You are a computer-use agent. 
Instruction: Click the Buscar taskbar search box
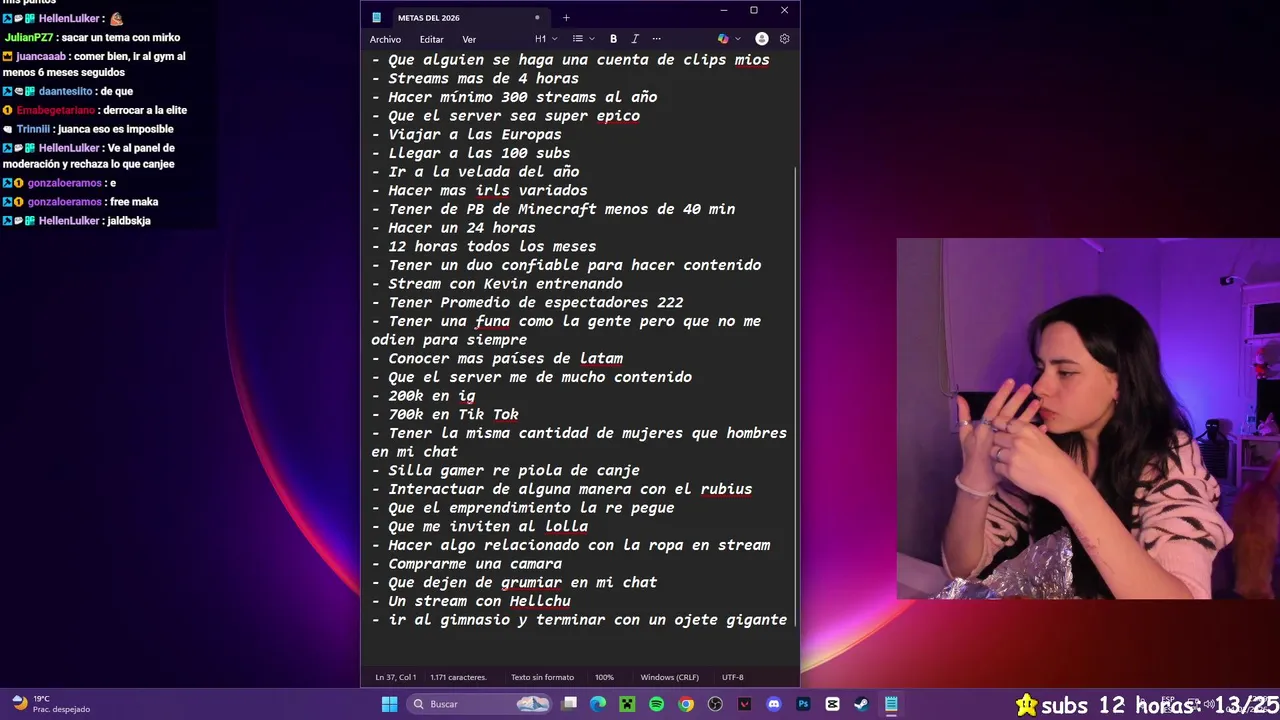pyautogui.click(x=480, y=704)
